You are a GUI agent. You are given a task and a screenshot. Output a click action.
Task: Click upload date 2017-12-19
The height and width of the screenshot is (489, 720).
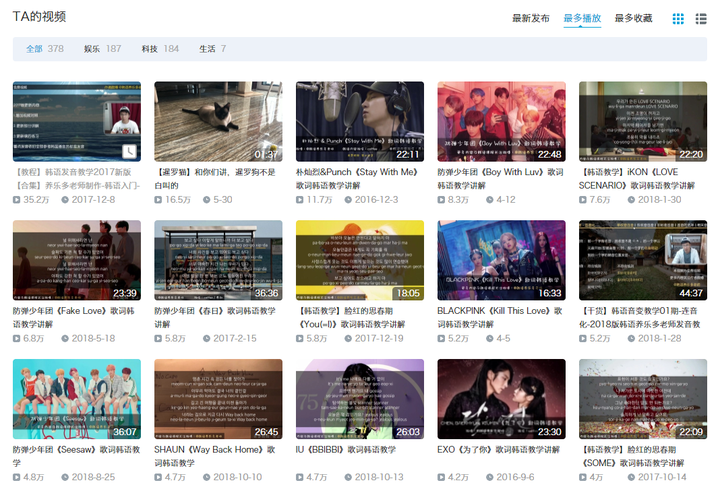[x=374, y=338]
